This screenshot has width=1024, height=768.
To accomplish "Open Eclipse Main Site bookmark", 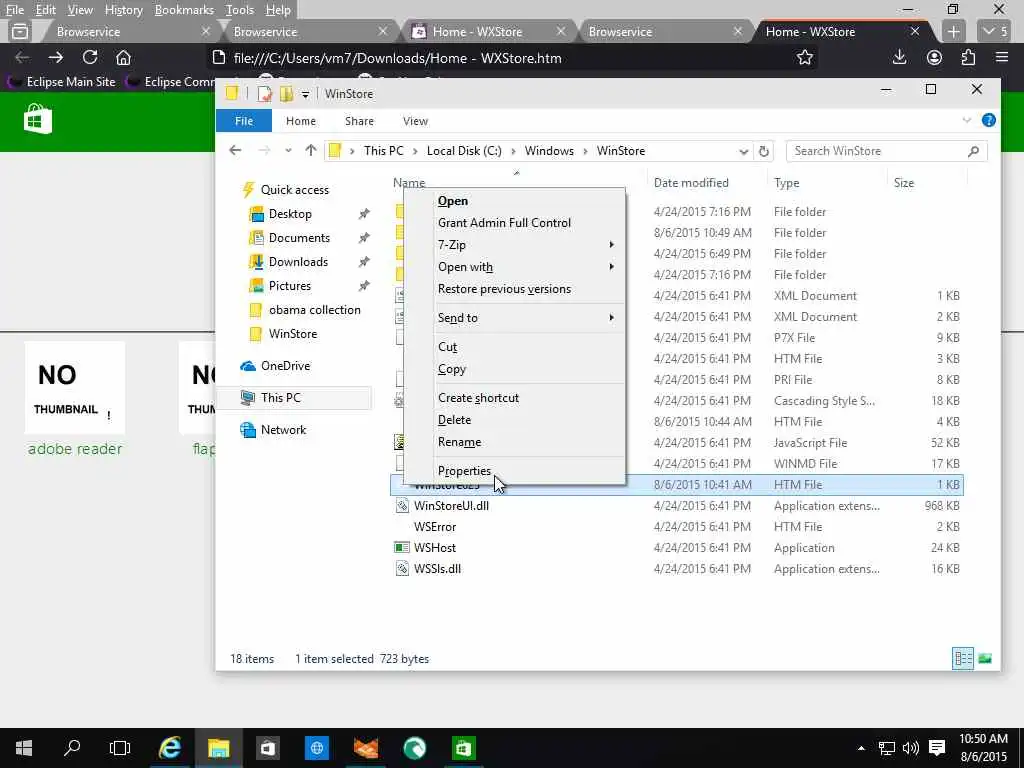I will (62, 82).
